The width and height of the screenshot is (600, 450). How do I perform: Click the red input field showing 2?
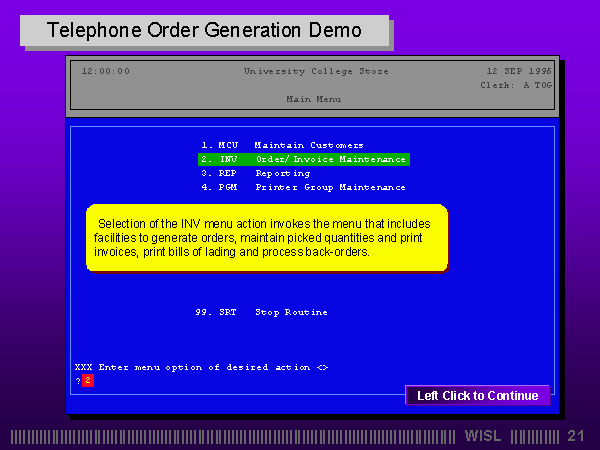pyautogui.click(x=88, y=380)
